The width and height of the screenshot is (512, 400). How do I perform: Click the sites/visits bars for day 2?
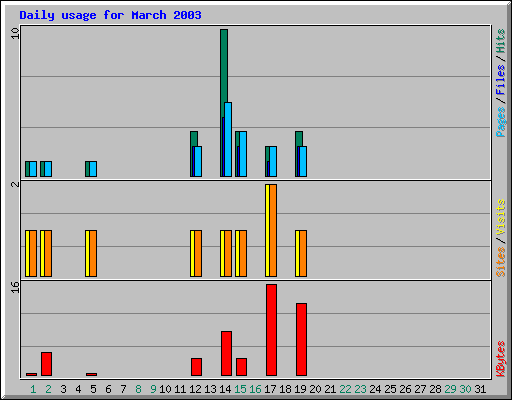46,253
